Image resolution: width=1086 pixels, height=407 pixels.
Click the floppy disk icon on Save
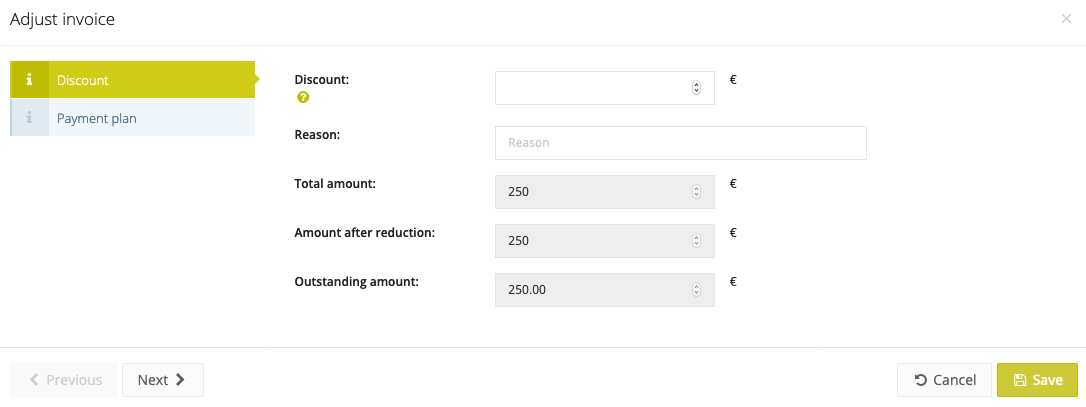(1020, 380)
